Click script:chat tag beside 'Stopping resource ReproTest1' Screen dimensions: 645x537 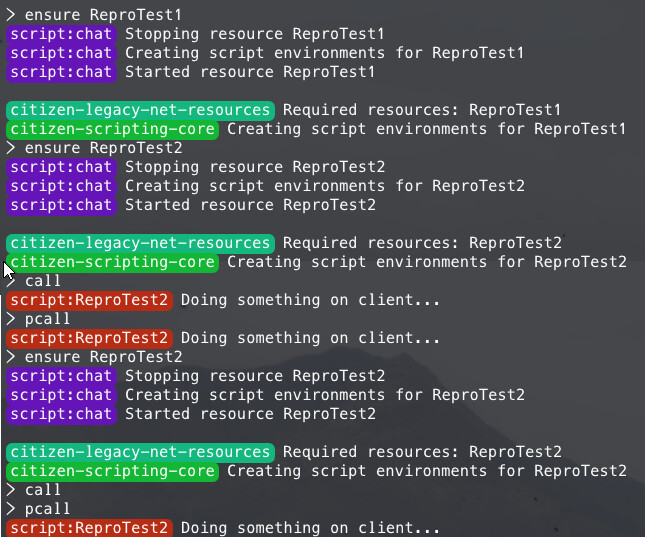61,34
